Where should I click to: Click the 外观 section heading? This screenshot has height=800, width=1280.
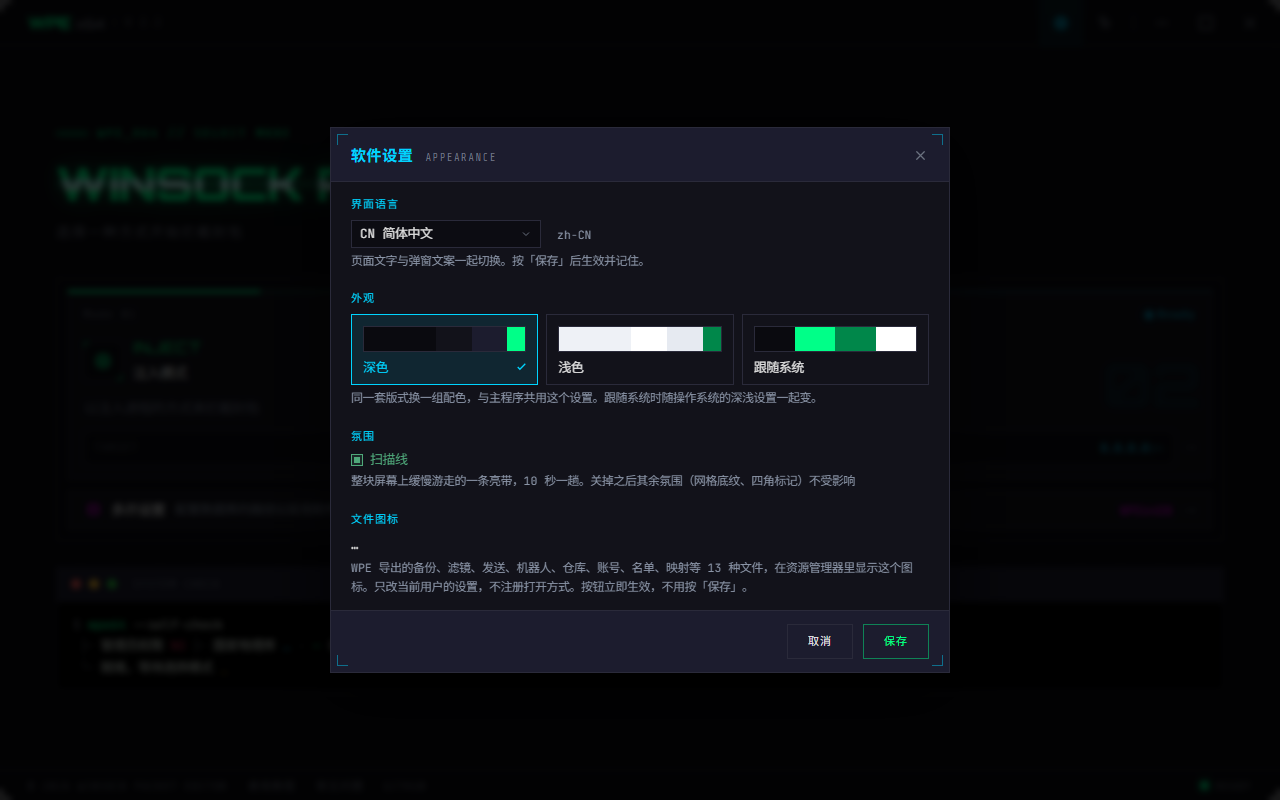(x=363, y=298)
